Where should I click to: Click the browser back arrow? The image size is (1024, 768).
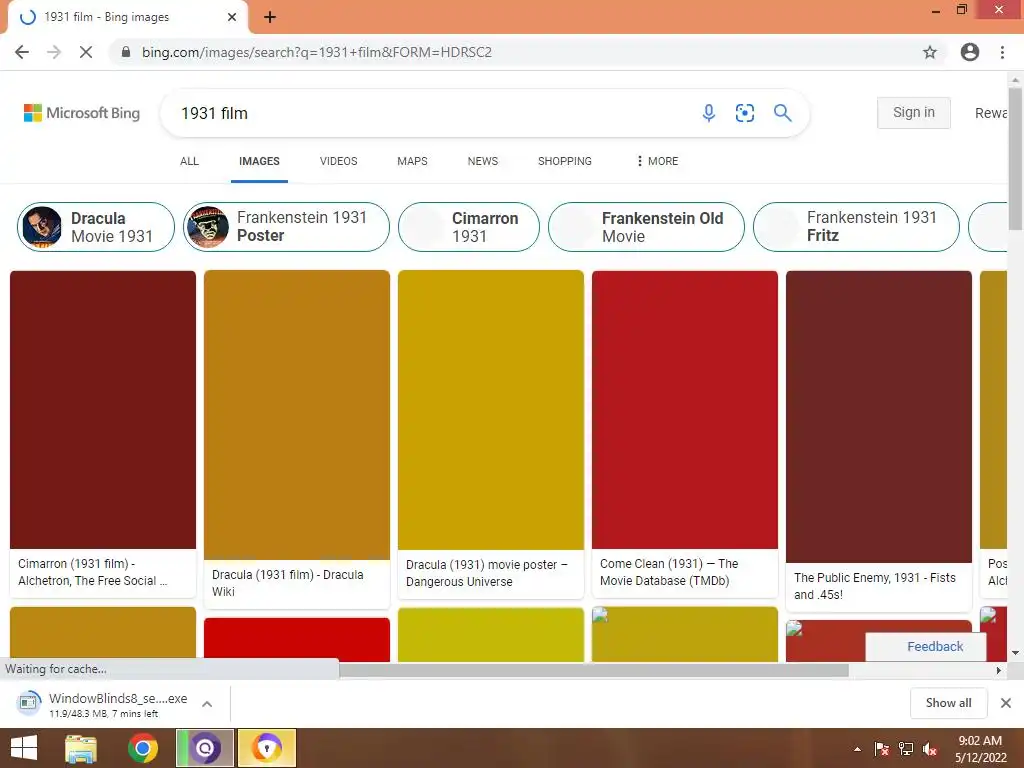coord(22,52)
